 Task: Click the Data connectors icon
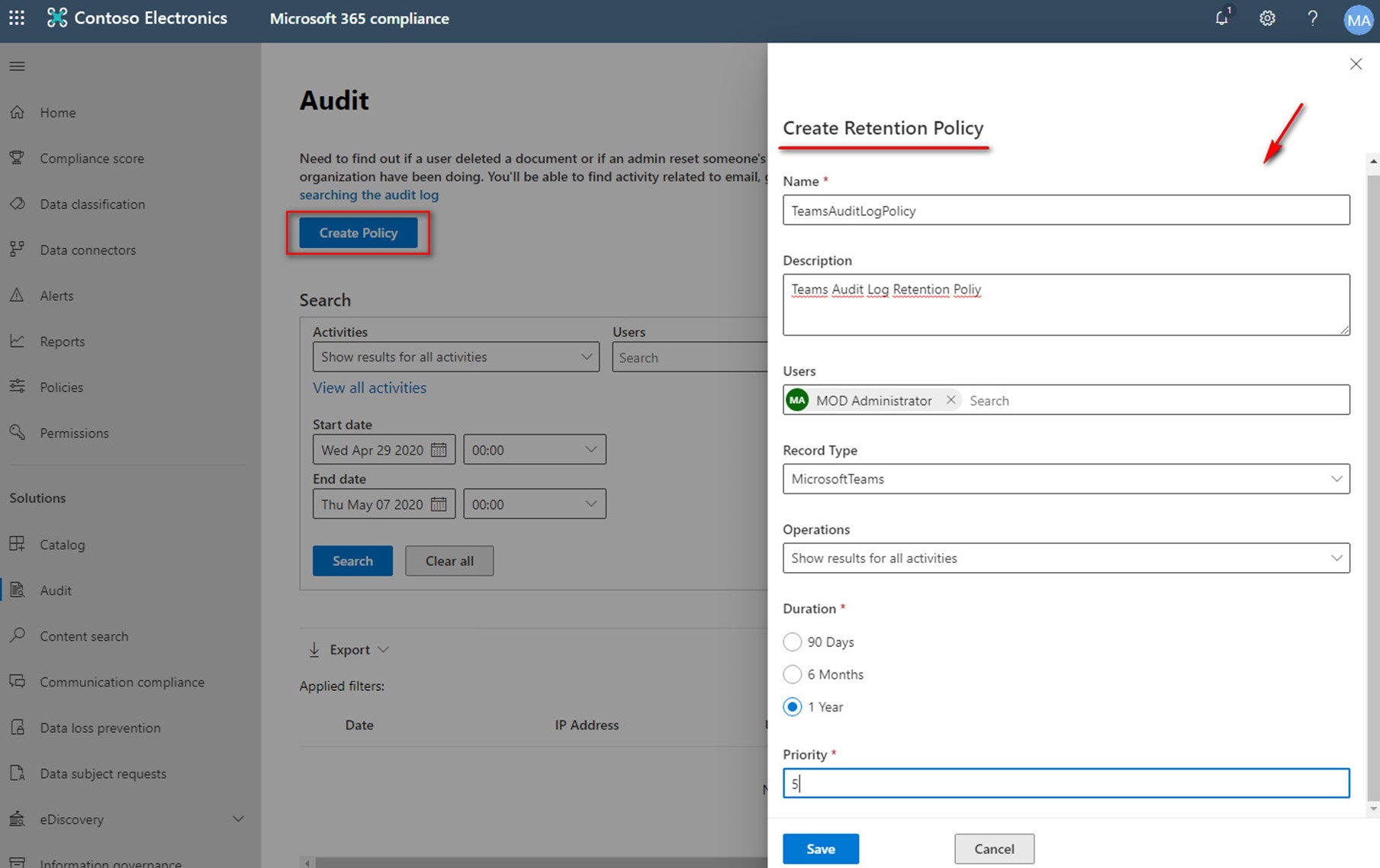[18, 249]
